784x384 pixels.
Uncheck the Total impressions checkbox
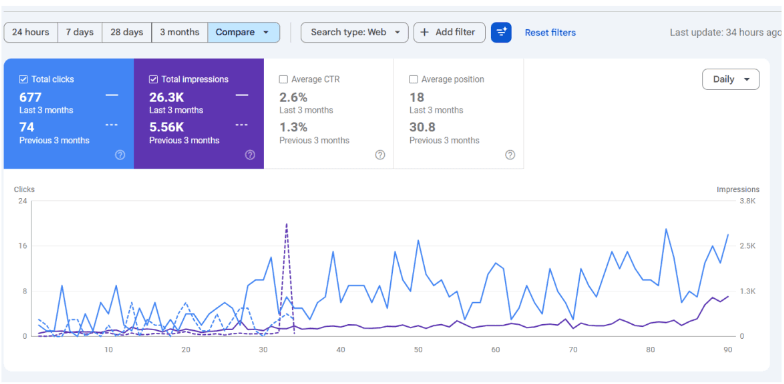click(x=153, y=79)
